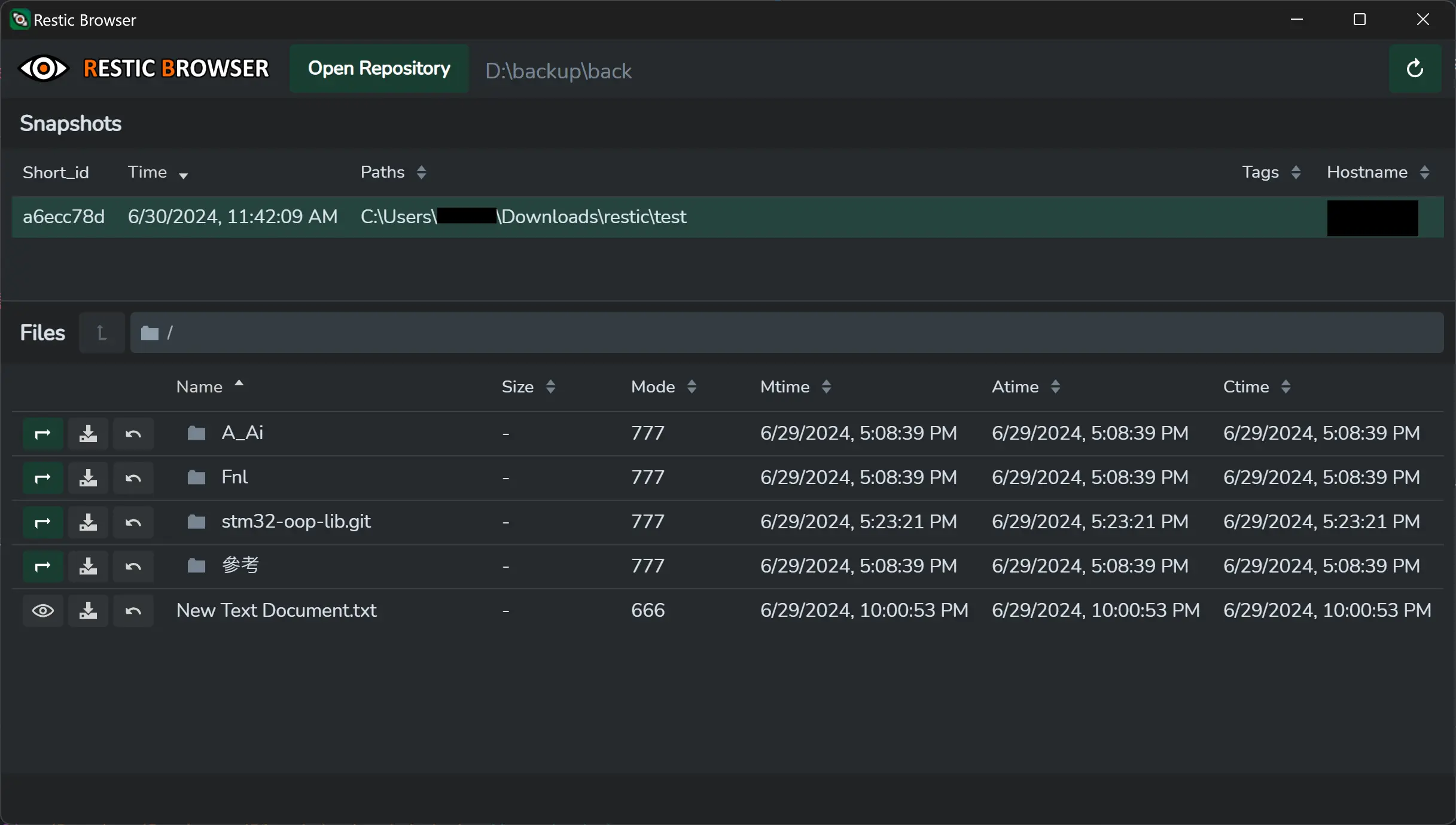Click the A_Ai folder icon
The height and width of the screenshot is (825, 1456).
196,433
